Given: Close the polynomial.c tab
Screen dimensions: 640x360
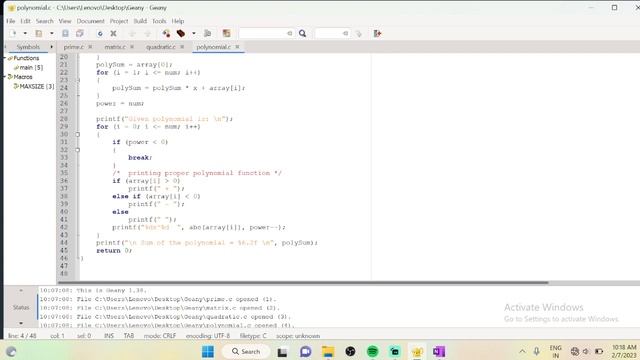Looking at the screenshot, I should pyautogui.click(x=237, y=47).
